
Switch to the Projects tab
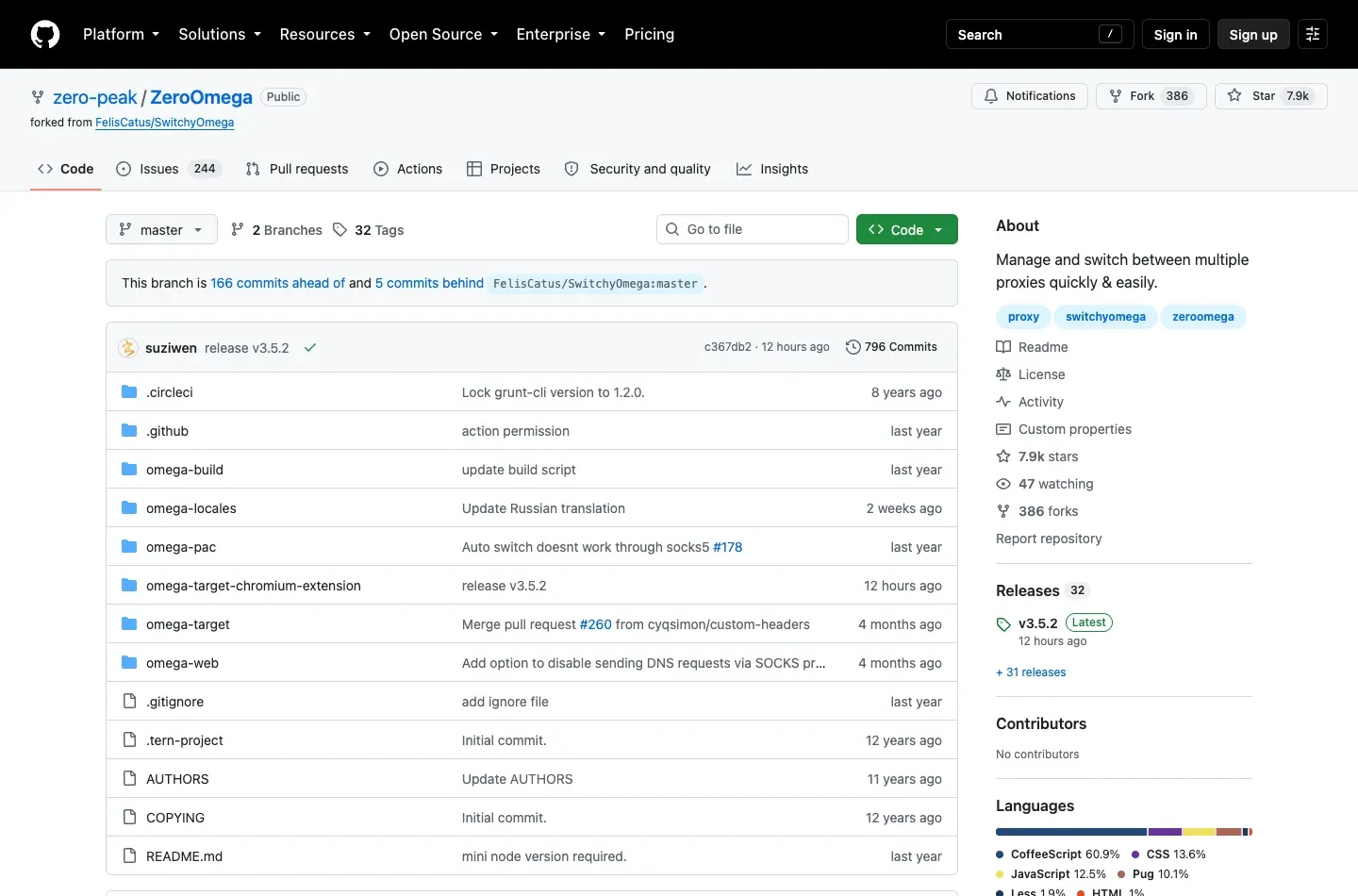pyautogui.click(x=504, y=169)
